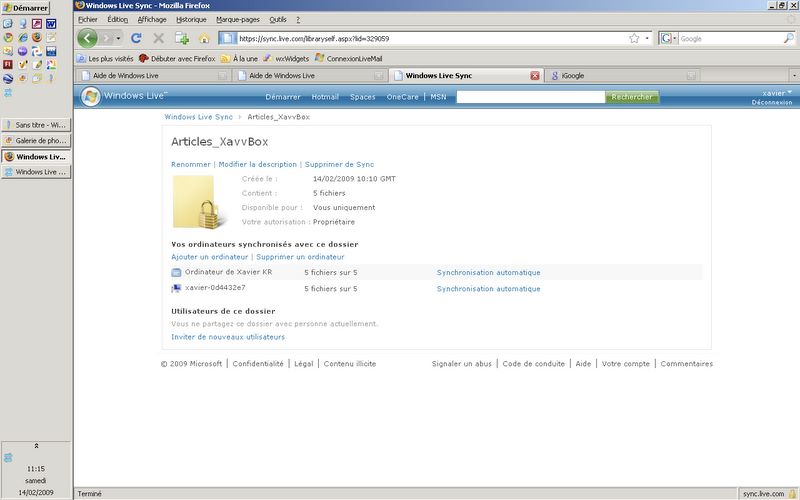Open a new tab with the plus icon
This screenshot has width=800, height=500.
click(x=182, y=38)
